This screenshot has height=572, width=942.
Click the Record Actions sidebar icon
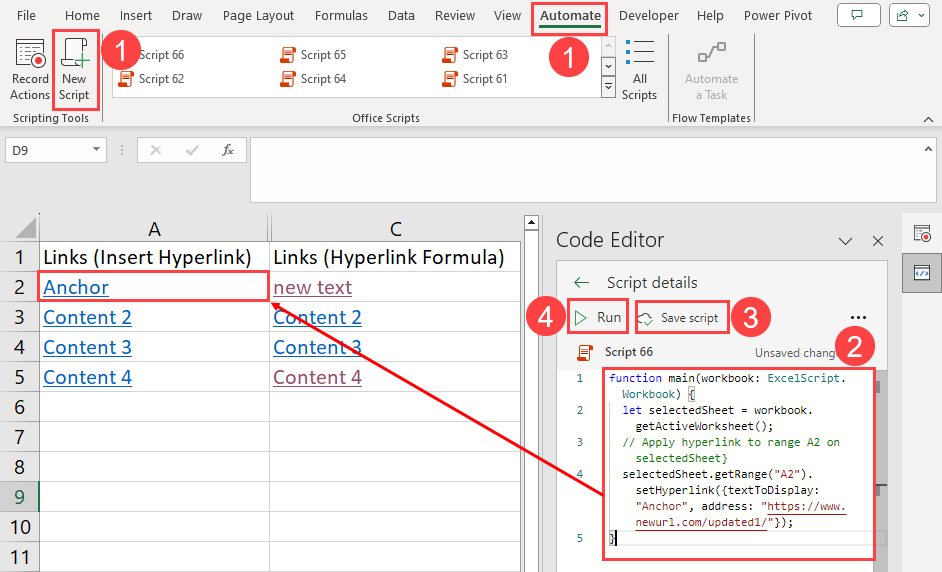pyautogui.click(x=922, y=233)
